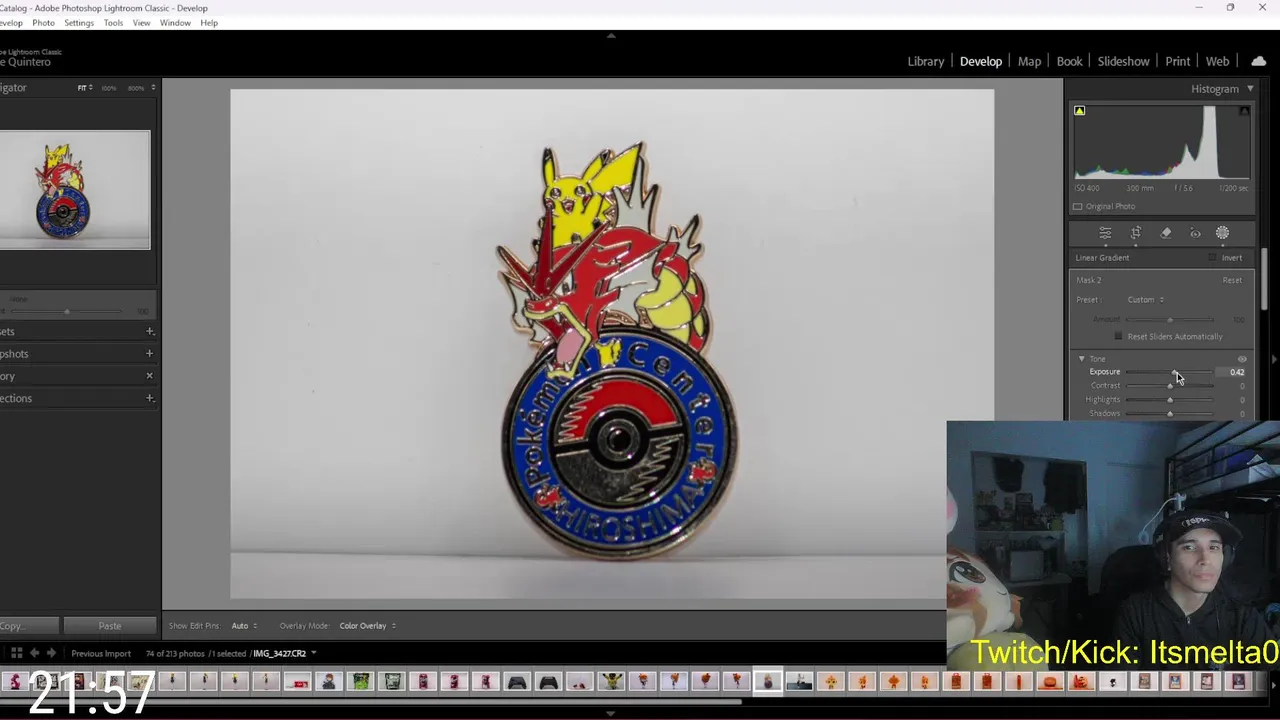Clear history with the X icon

149,376
